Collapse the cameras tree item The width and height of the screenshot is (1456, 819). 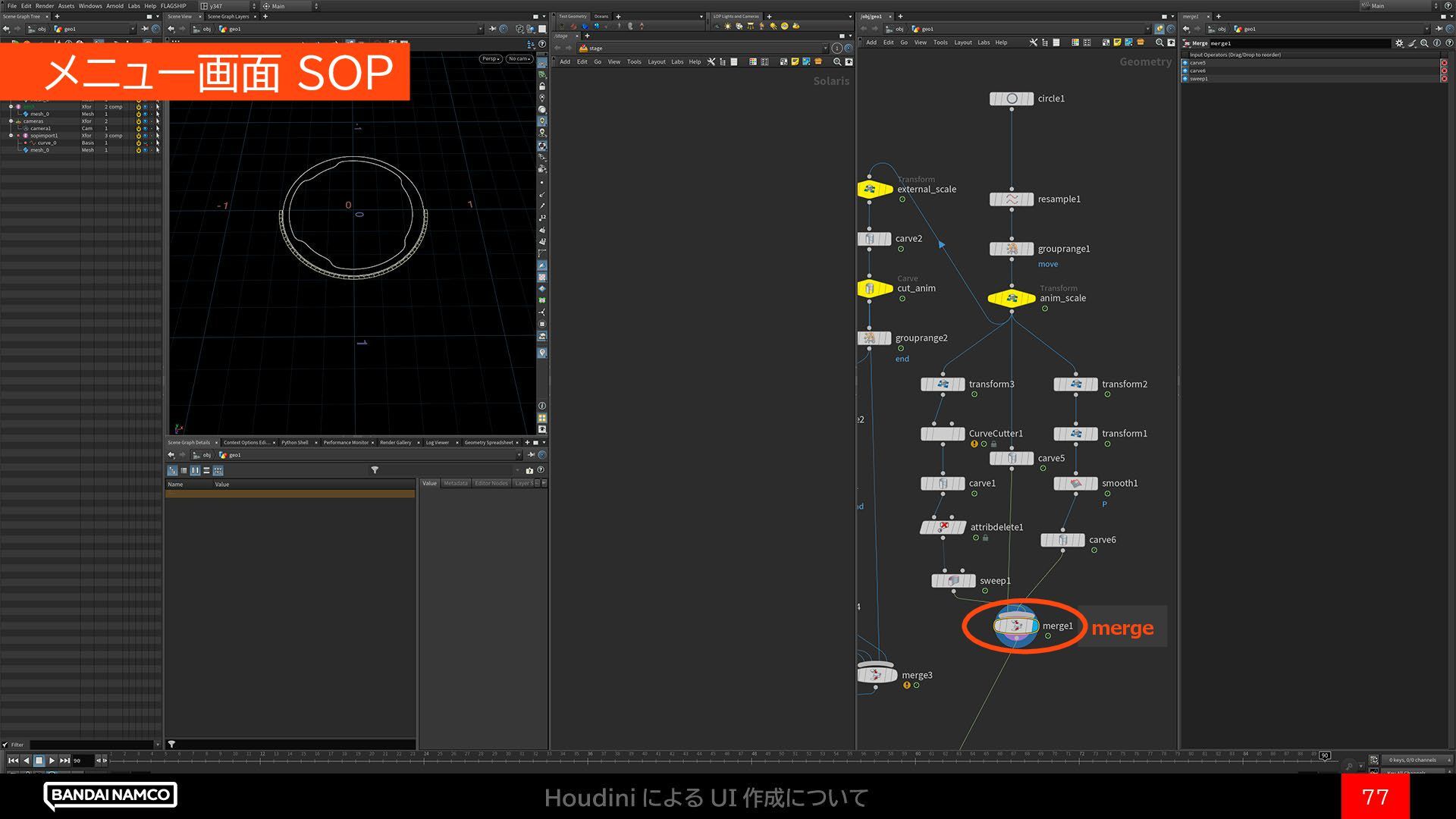pyautogui.click(x=11, y=121)
